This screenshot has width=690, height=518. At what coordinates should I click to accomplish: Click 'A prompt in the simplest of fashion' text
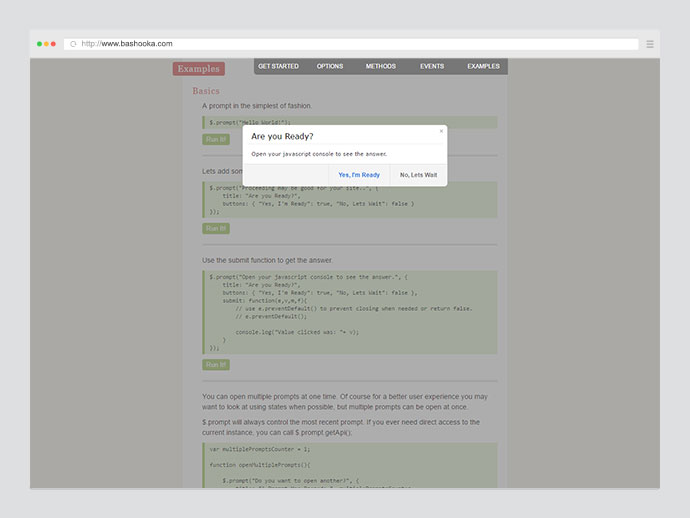(257, 106)
